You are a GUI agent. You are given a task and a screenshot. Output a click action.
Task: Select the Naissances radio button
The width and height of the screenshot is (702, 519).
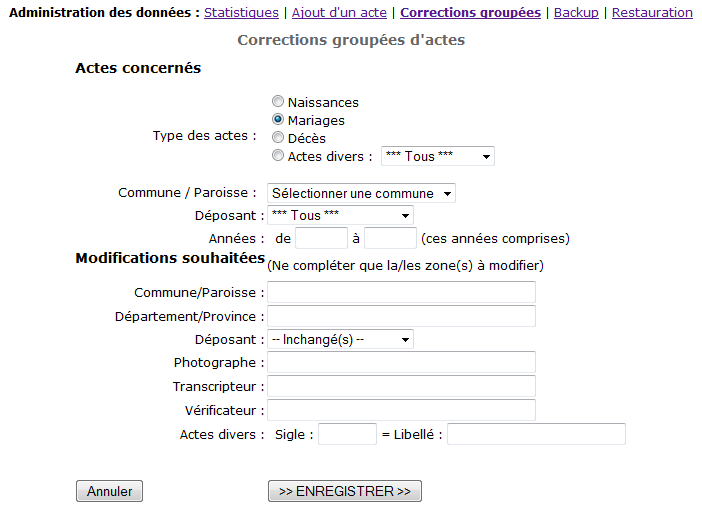click(278, 102)
